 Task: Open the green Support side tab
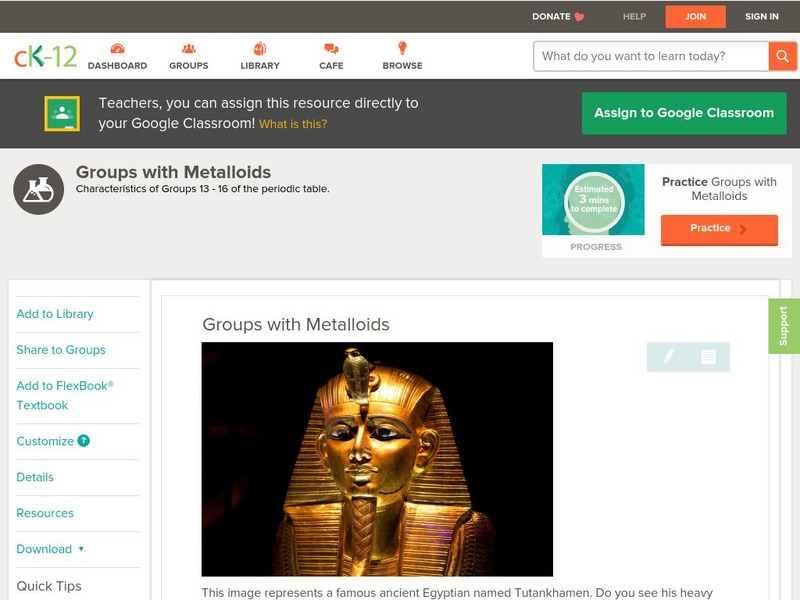(784, 326)
